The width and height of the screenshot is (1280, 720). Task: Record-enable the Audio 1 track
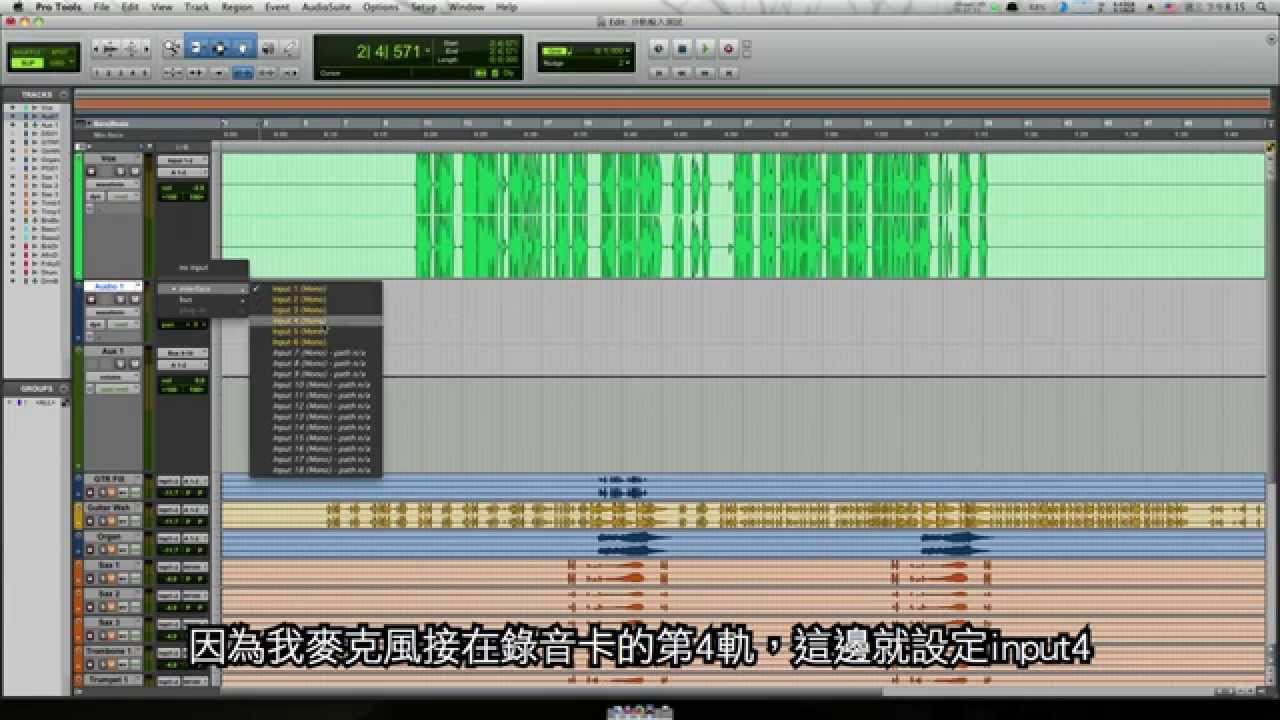91,299
